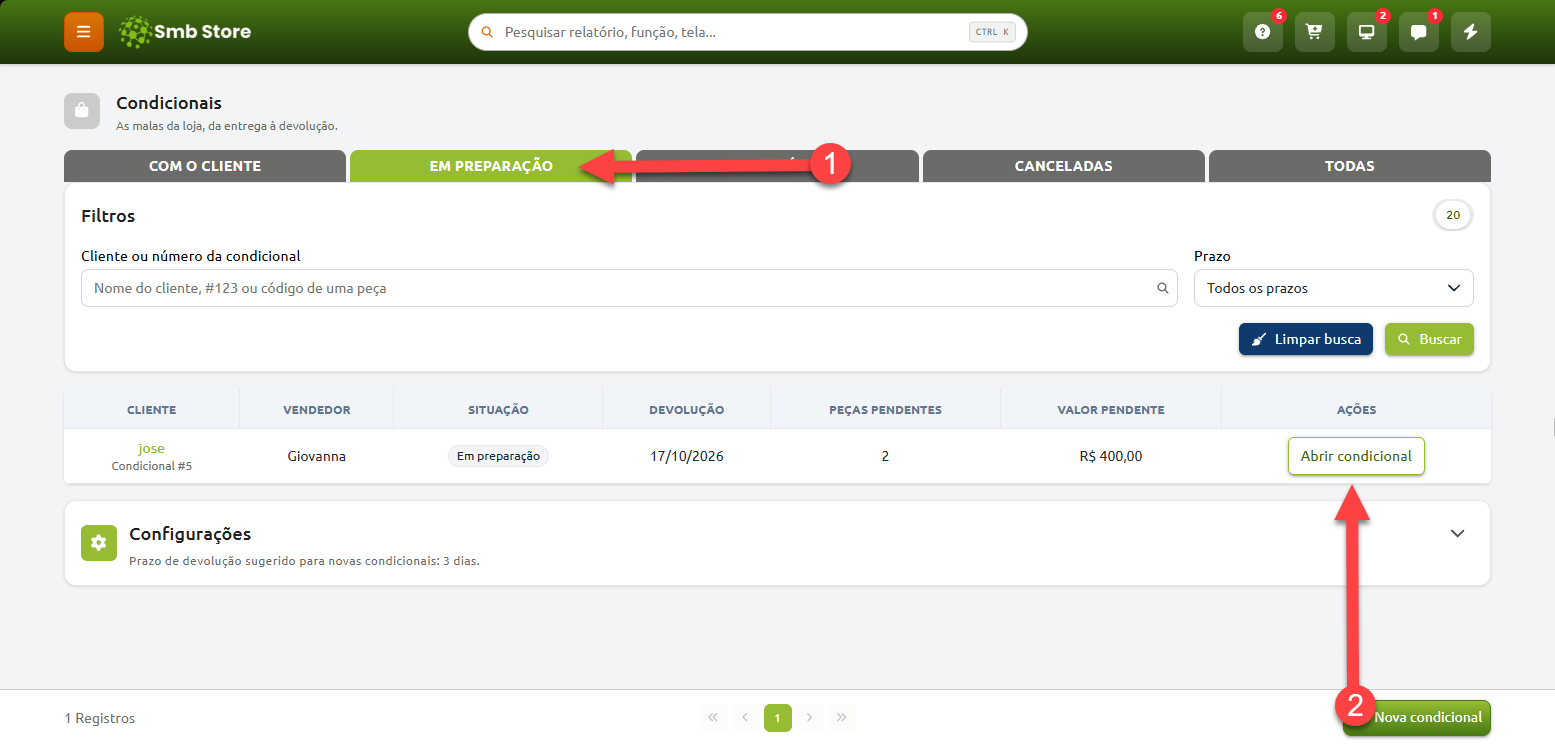Viewport: 1555px width, 745px height.
Task: Expand the Configurações section chevron
Action: pos(1457,533)
